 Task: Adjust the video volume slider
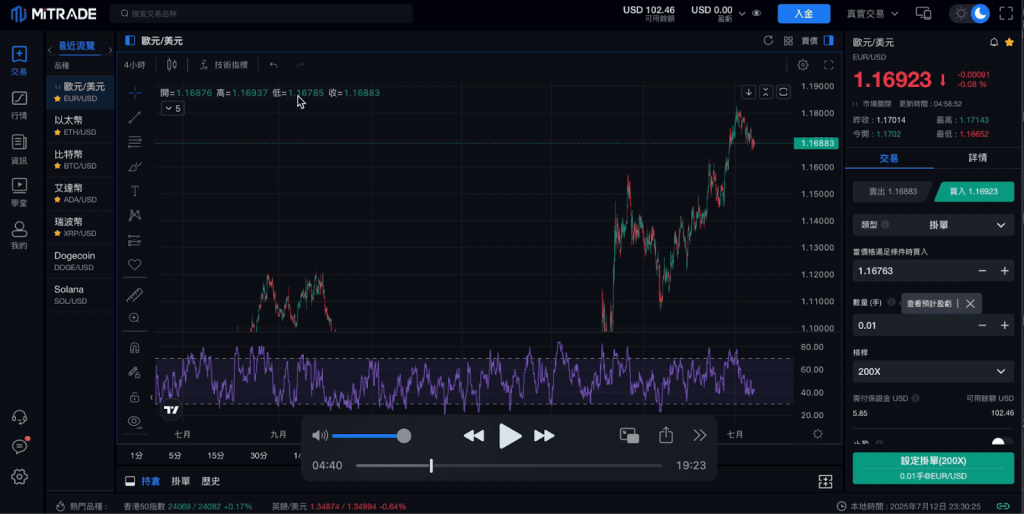click(370, 436)
